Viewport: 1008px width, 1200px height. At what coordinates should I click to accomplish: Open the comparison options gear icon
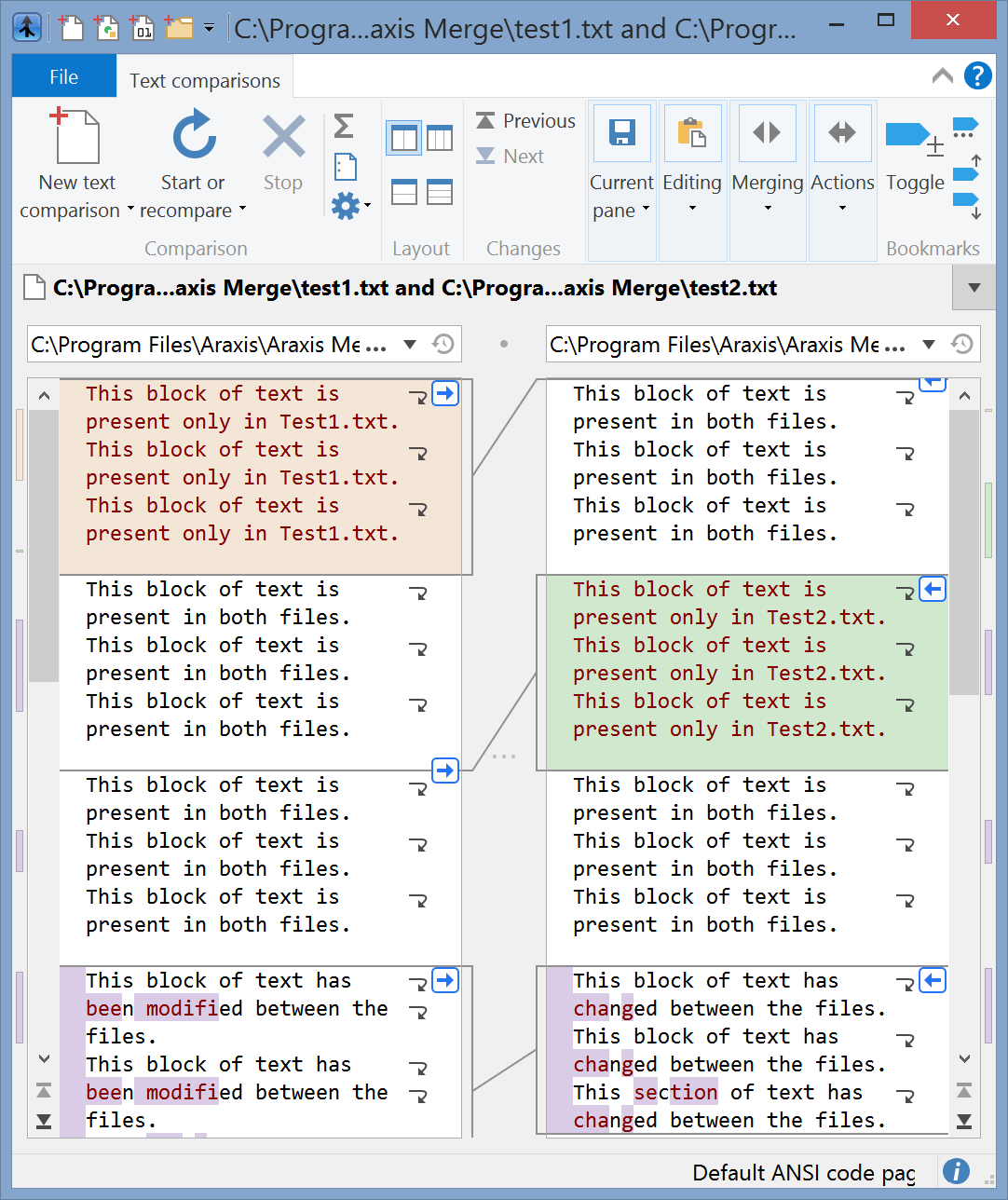point(345,206)
